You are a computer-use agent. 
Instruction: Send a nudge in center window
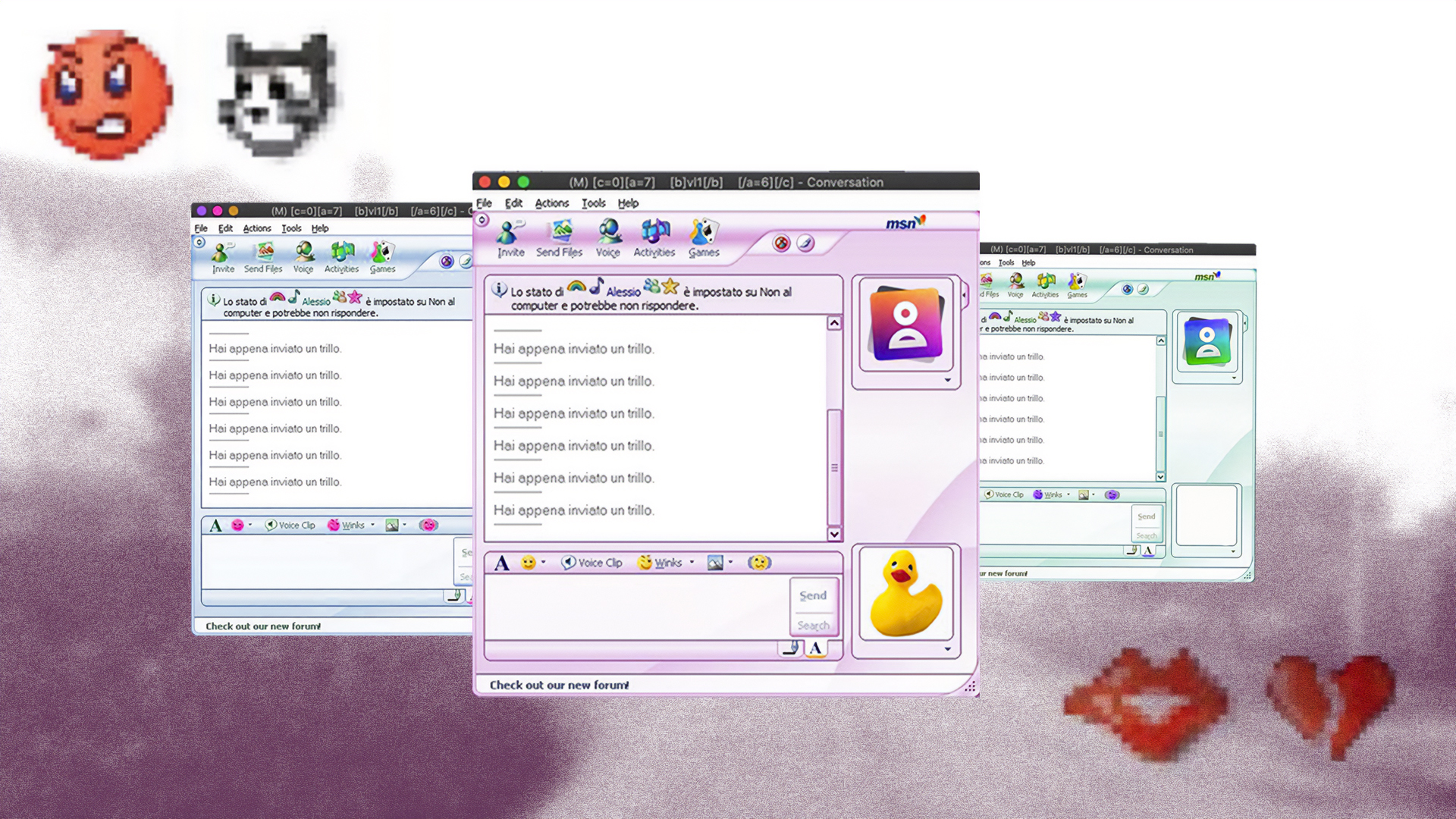[758, 563]
